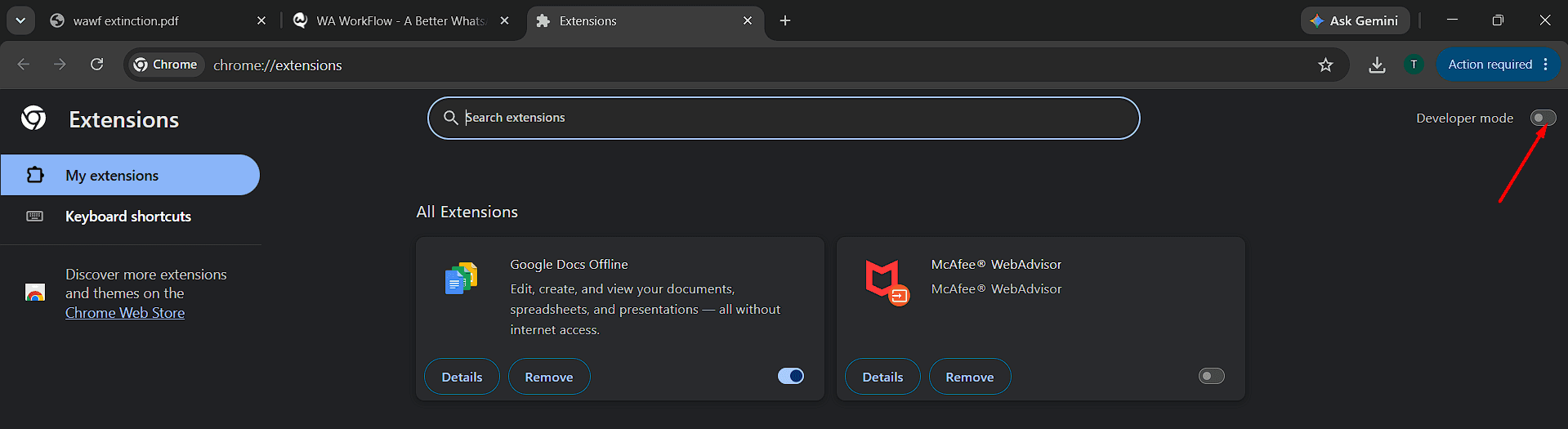
Task: Switch to the WA WorkFlow tab
Action: [400, 20]
